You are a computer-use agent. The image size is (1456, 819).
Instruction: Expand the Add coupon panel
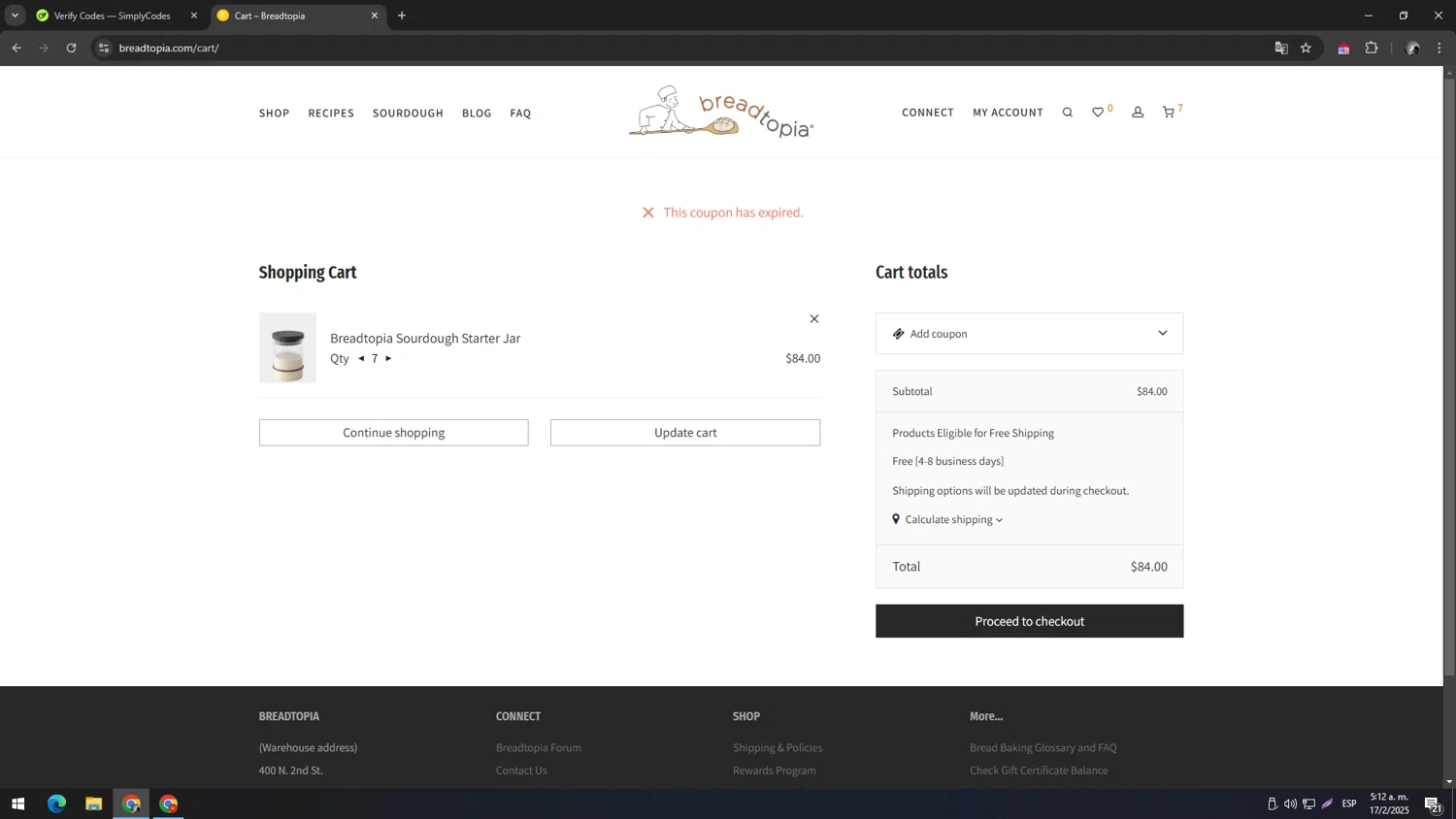coord(1029,333)
